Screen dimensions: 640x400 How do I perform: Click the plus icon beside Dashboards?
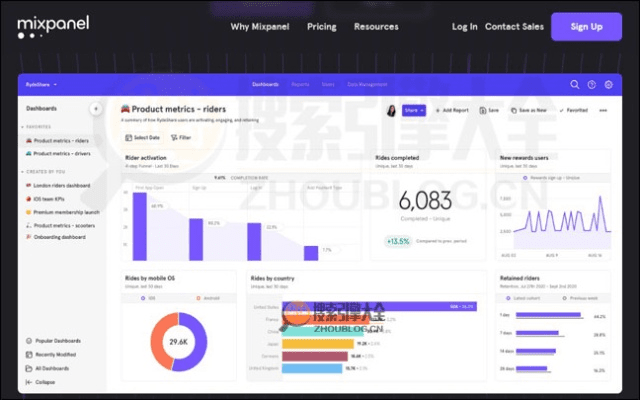coord(96,108)
